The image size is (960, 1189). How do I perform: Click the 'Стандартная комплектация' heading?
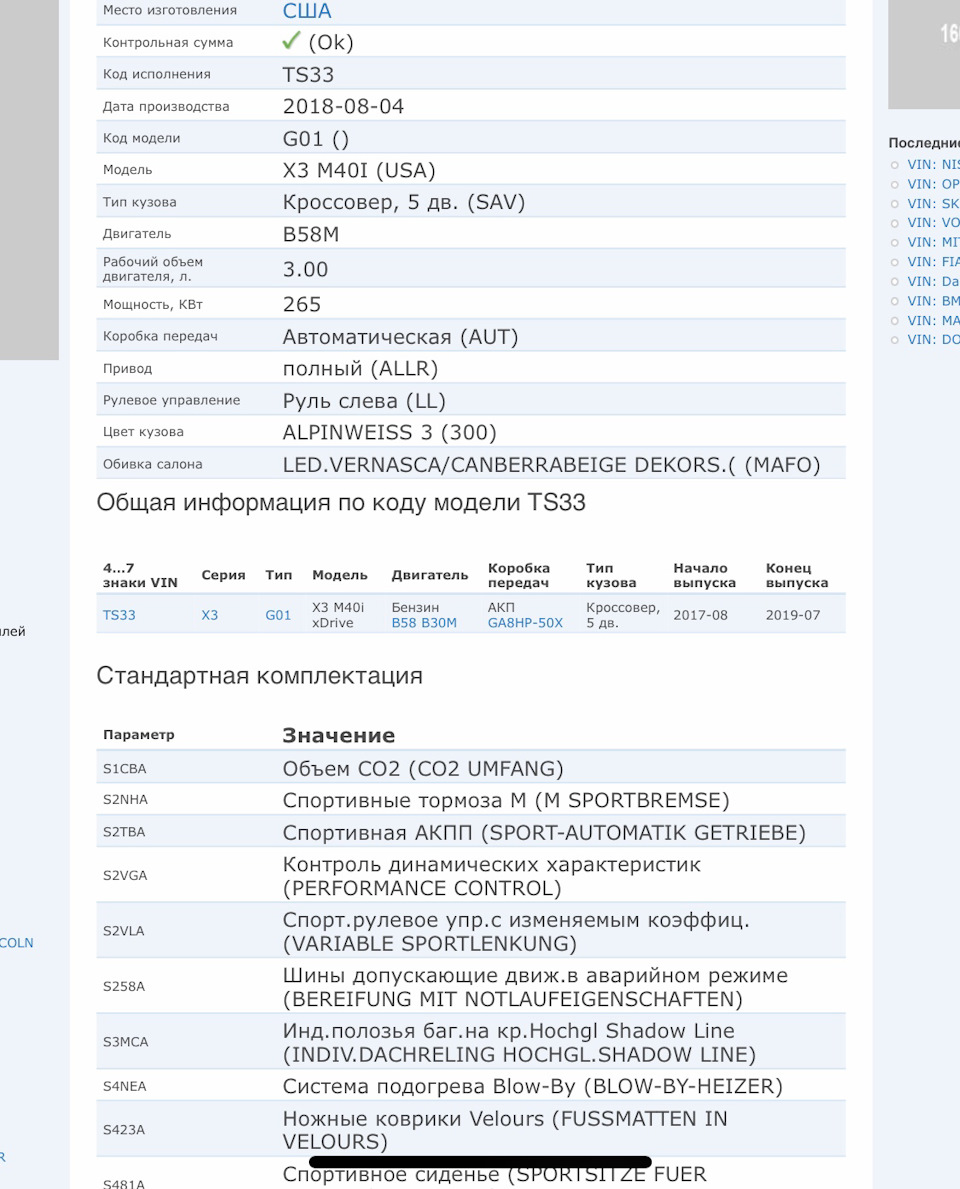(259, 676)
